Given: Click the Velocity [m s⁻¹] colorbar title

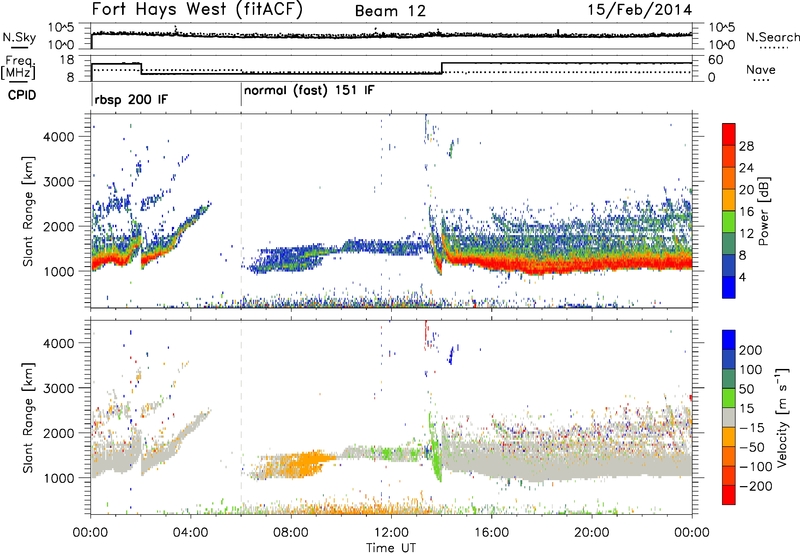Looking at the screenshot, I should click(x=781, y=417).
